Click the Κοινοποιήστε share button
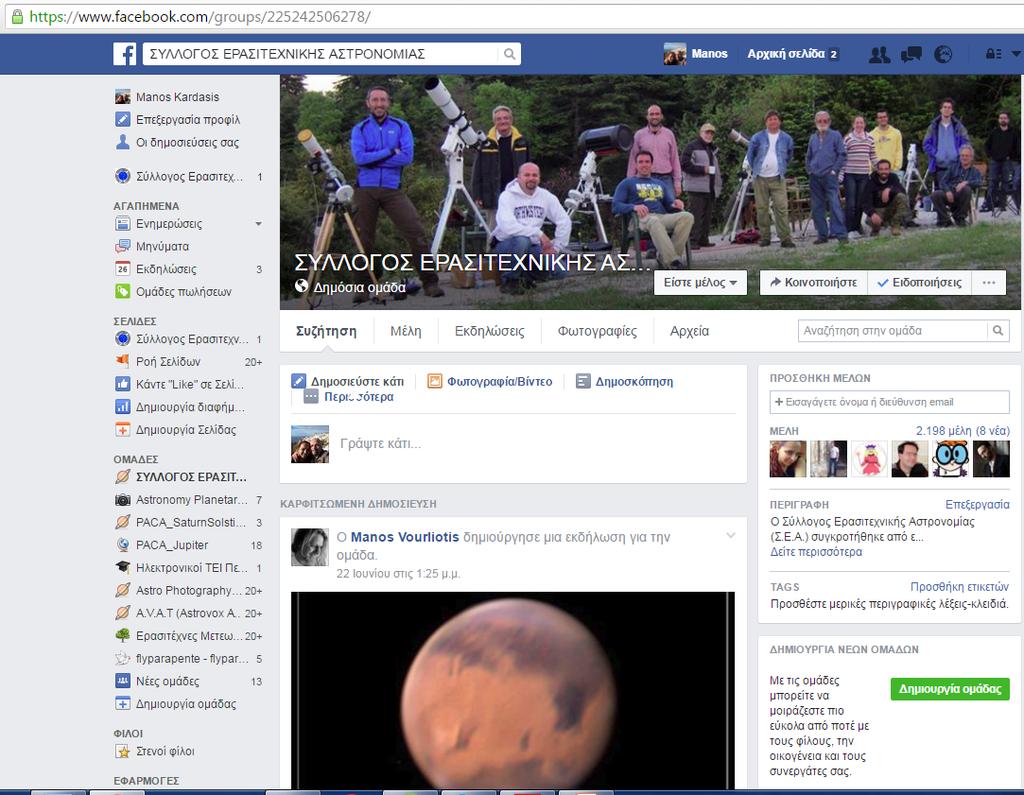Screen dimensions: 1024x795 click(x=814, y=282)
